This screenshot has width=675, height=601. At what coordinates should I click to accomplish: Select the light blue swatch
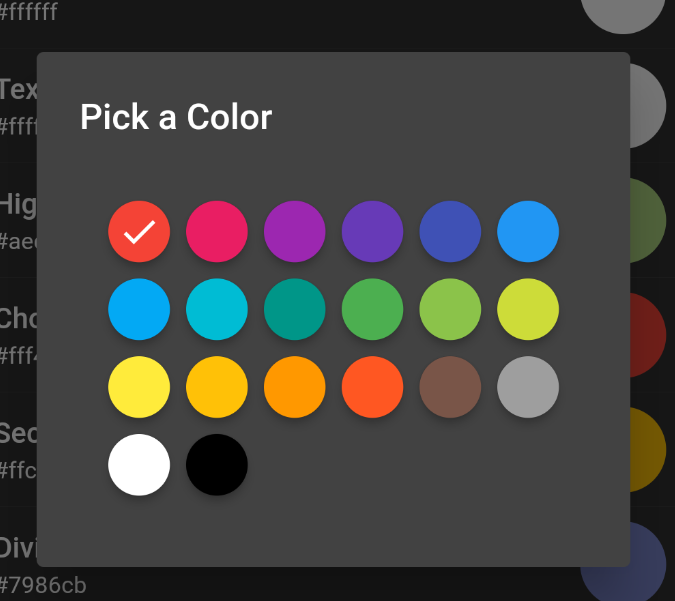[x=139, y=309]
